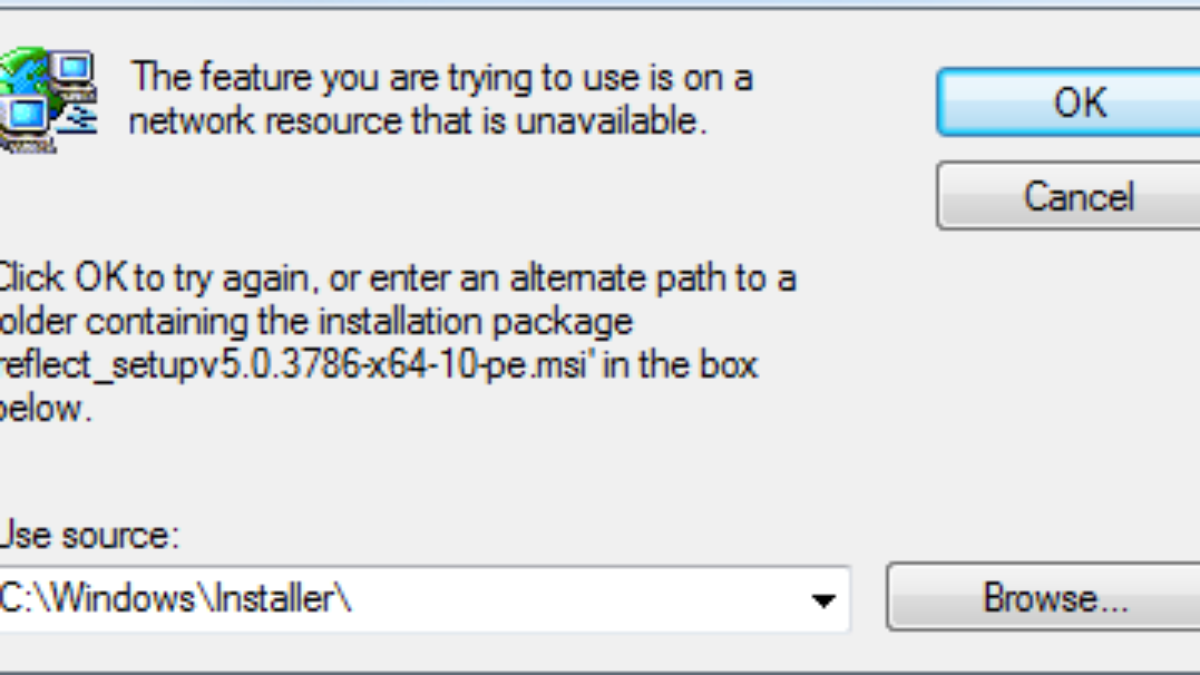Click the word "below." in the instructions
Image resolution: width=1200 pixels, height=675 pixels.
pyautogui.click(x=47, y=409)
